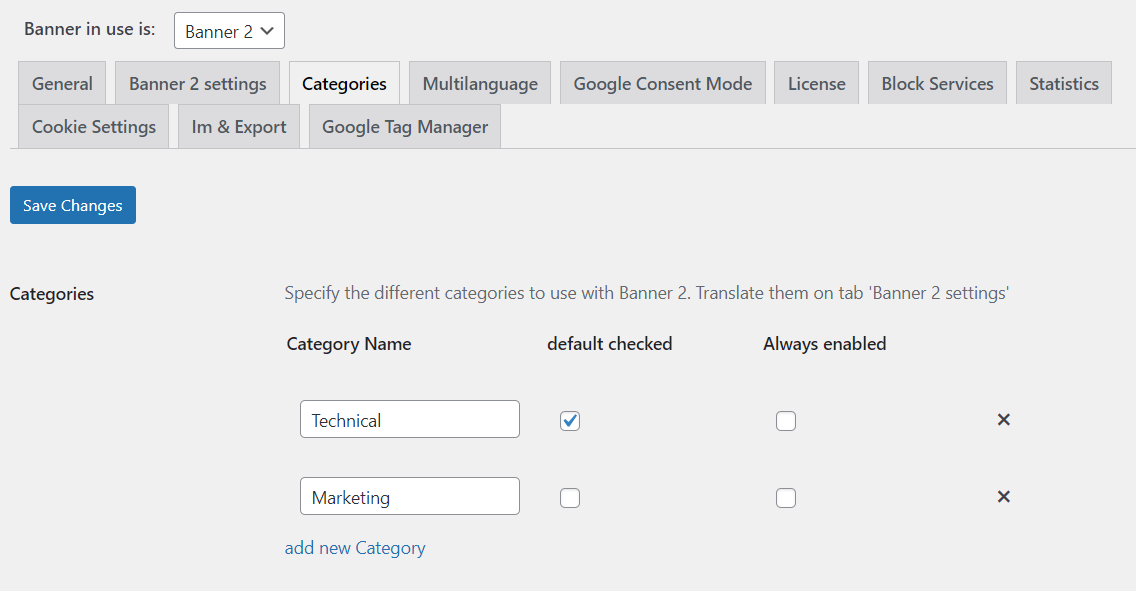Open the Banner 2 settings tab

click(197, 83)
